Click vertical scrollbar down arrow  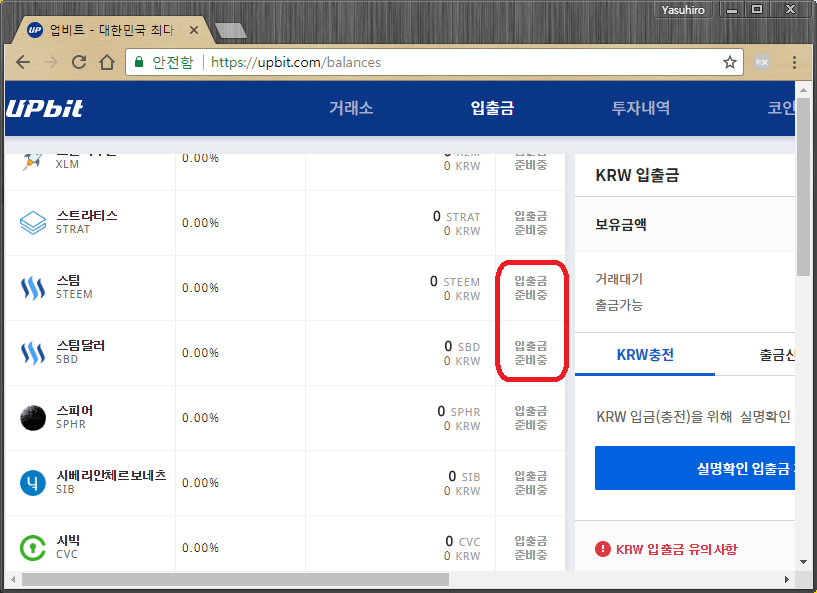(x=803, y=562)
